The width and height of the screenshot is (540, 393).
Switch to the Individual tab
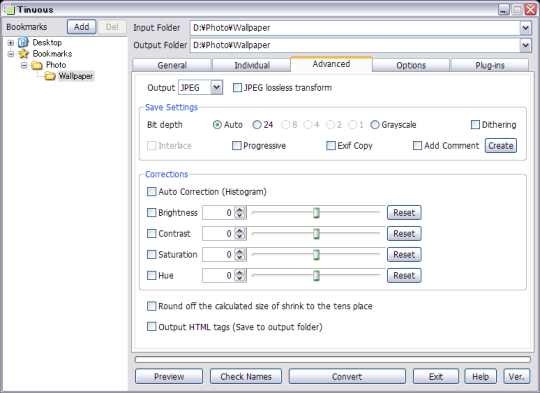[x=252, y=65]
